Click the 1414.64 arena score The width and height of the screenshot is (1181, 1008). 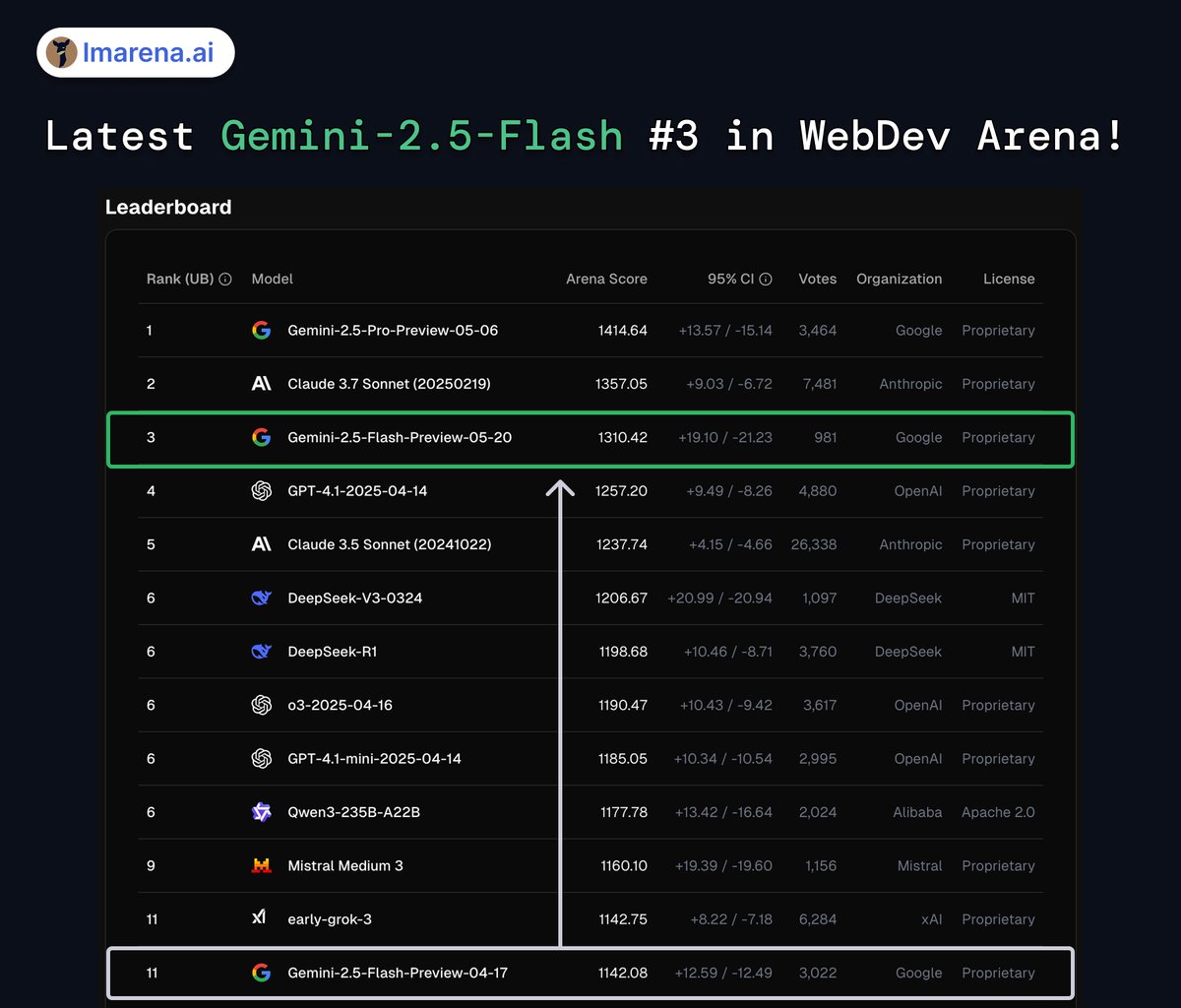pyautogui.click(x=623, y=331)
